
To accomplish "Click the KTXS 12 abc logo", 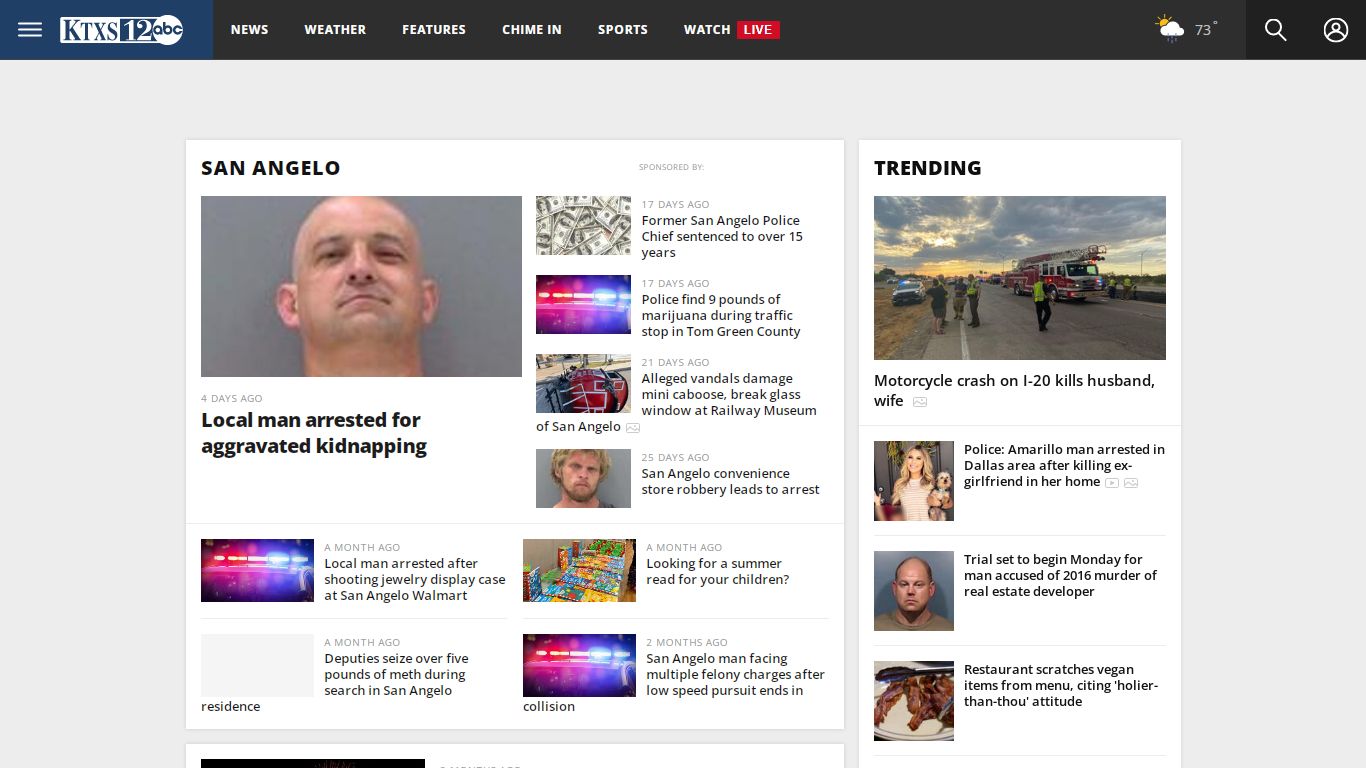I will pos(121,30).
